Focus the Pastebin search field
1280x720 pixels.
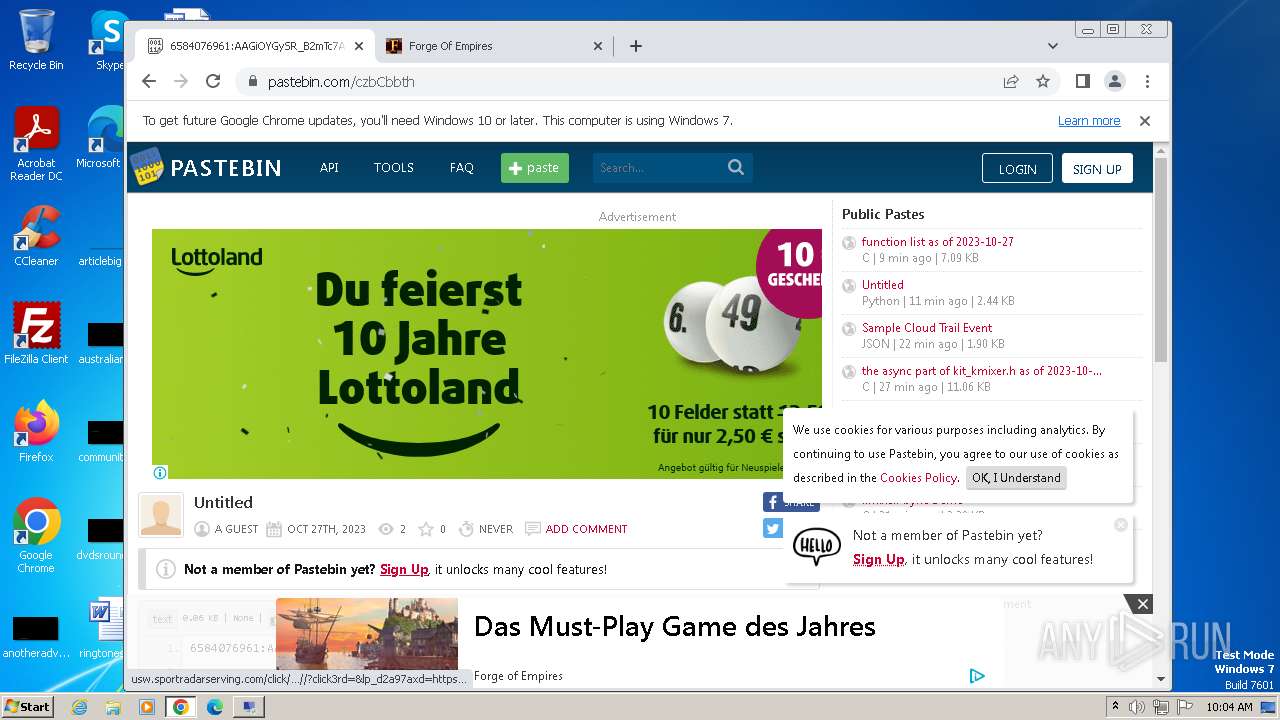pos(660,168)
